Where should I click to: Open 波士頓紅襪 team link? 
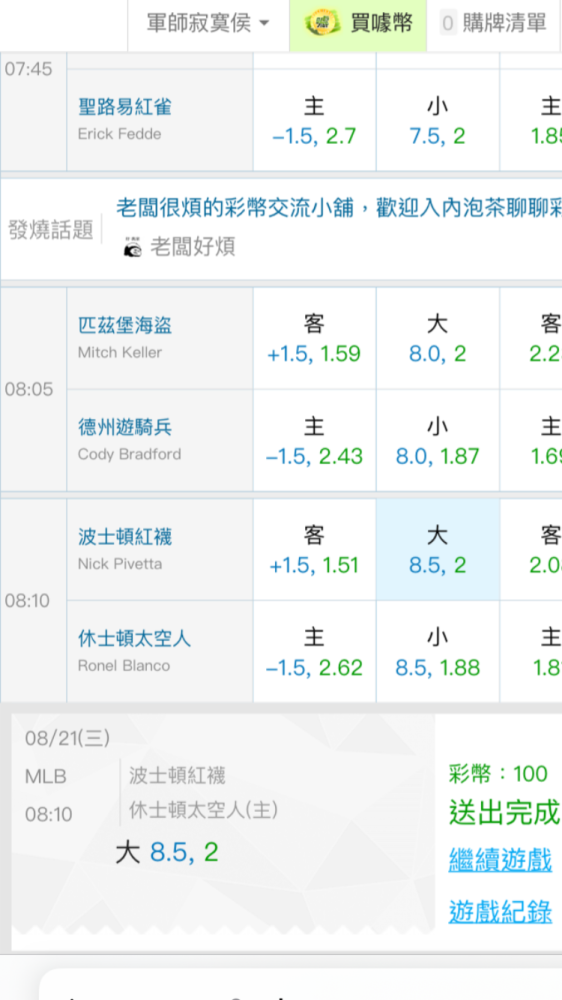pos(125,537)
